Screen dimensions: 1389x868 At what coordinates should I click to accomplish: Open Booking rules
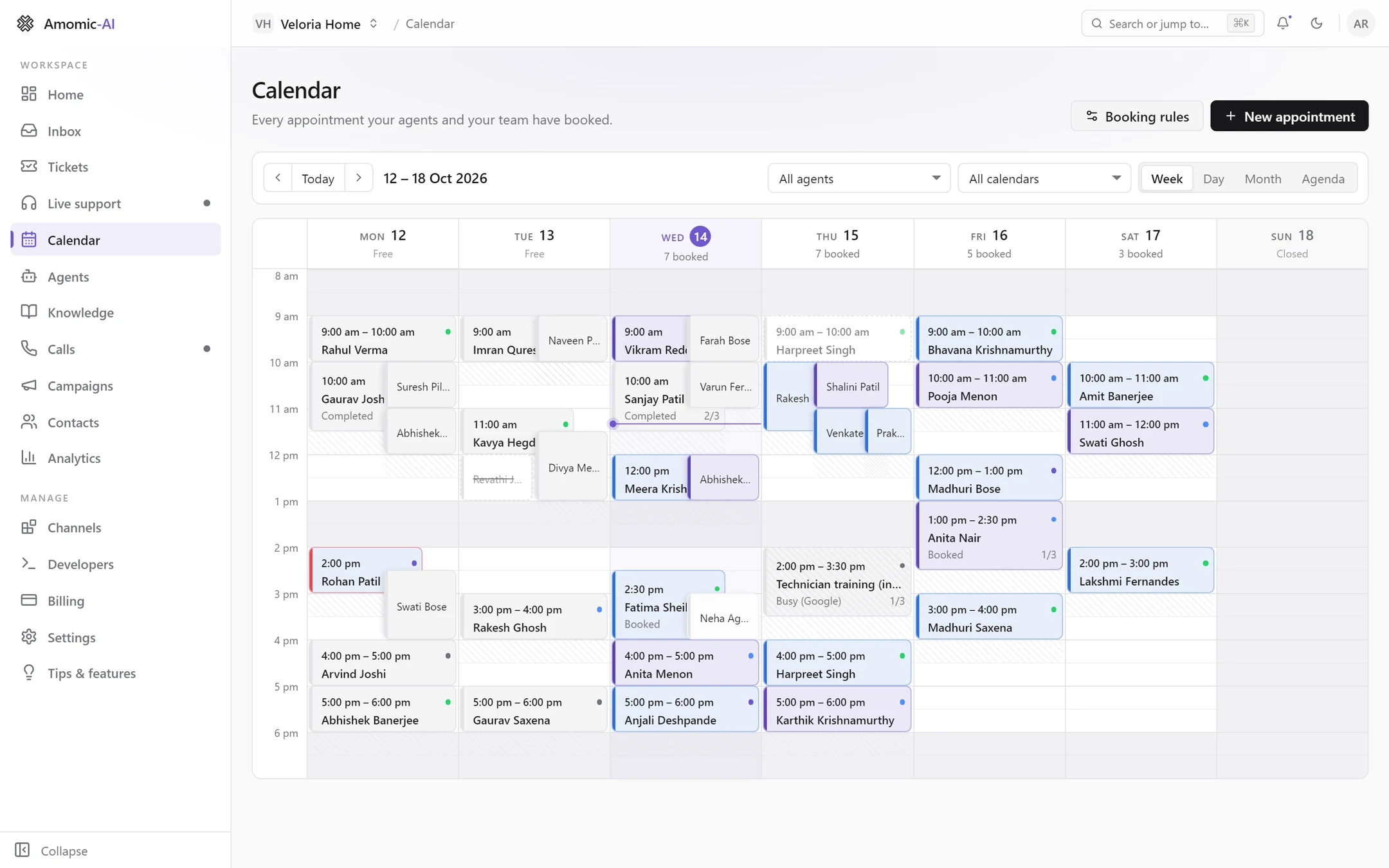(x=1137, y=116)
